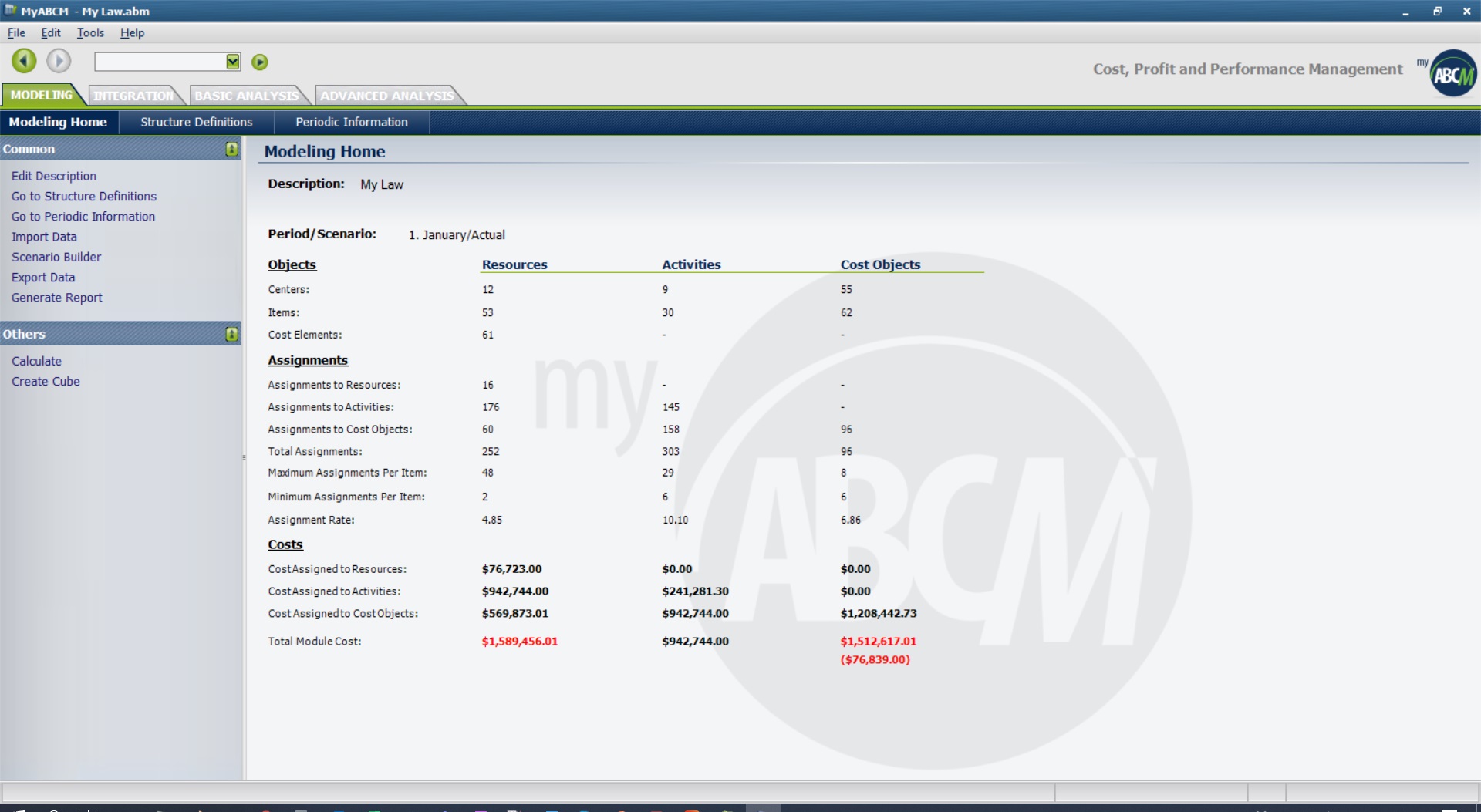Image resolution: width=1481 pixels, height=812 pixels.
Task: Select the Modeling Home sub-tab
Action: coord(58,122)
